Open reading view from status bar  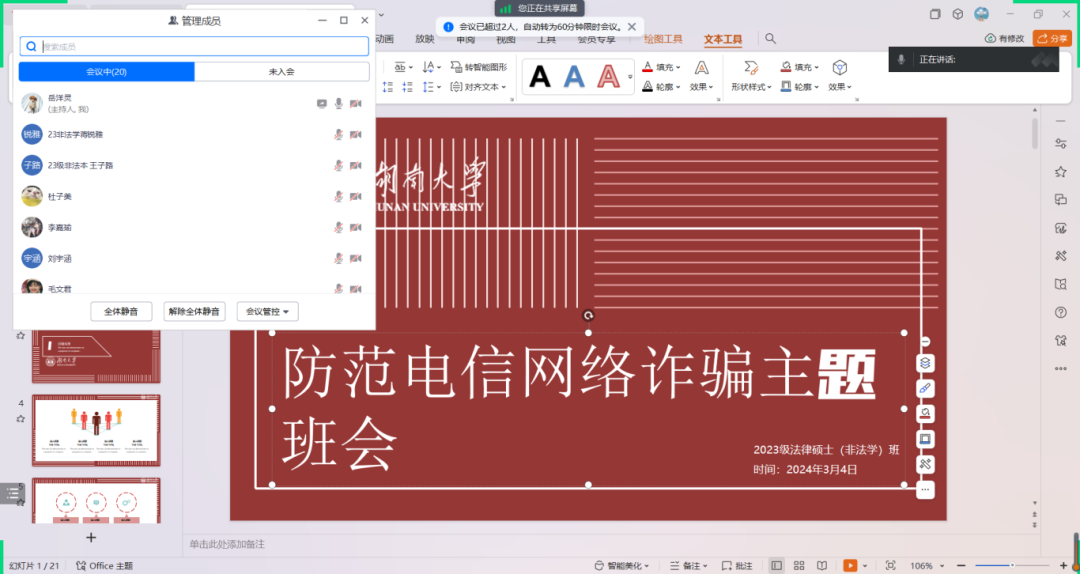pyautogui.click(x=822, y=565)
